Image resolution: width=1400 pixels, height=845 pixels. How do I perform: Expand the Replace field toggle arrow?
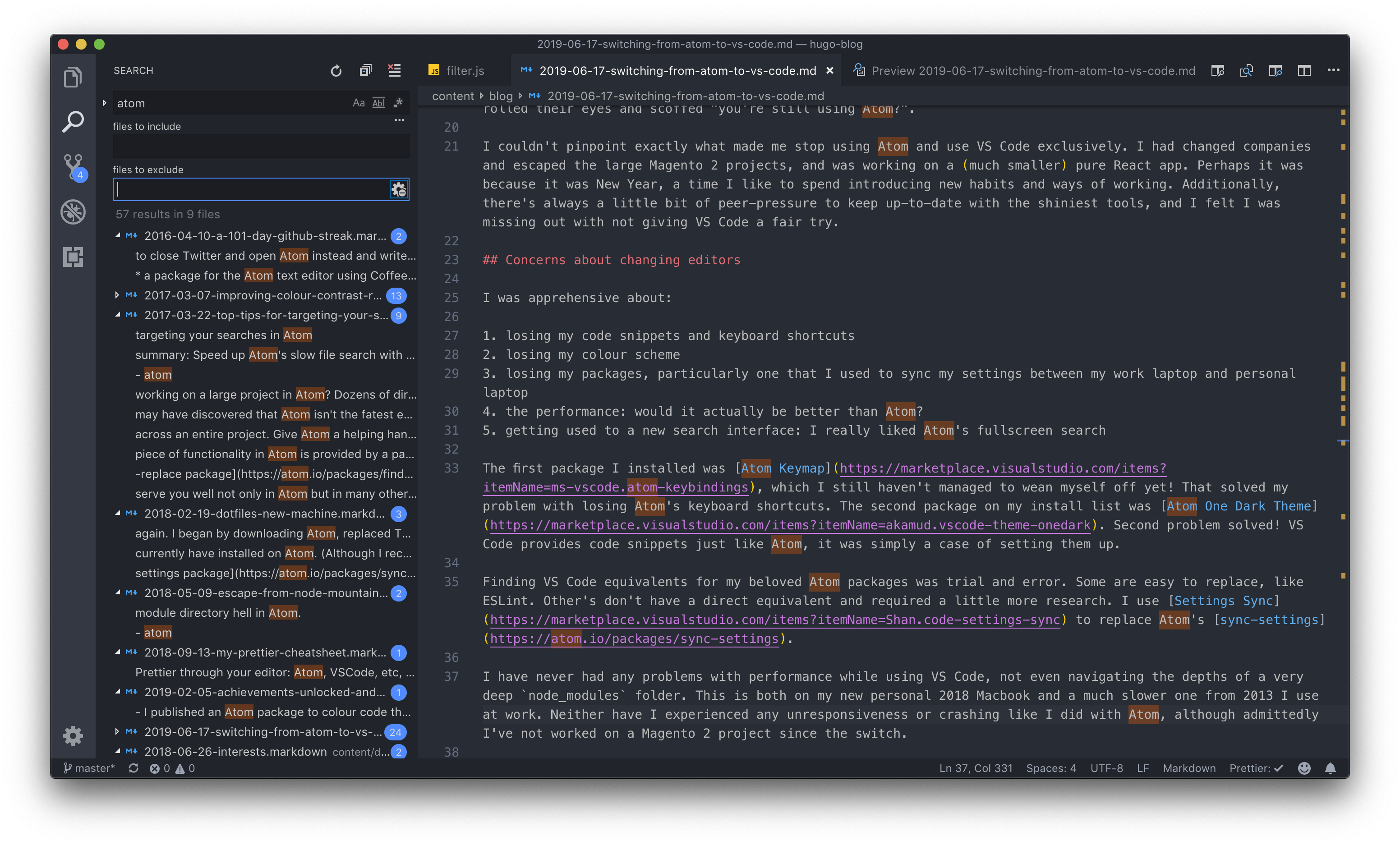coord(105,103)
